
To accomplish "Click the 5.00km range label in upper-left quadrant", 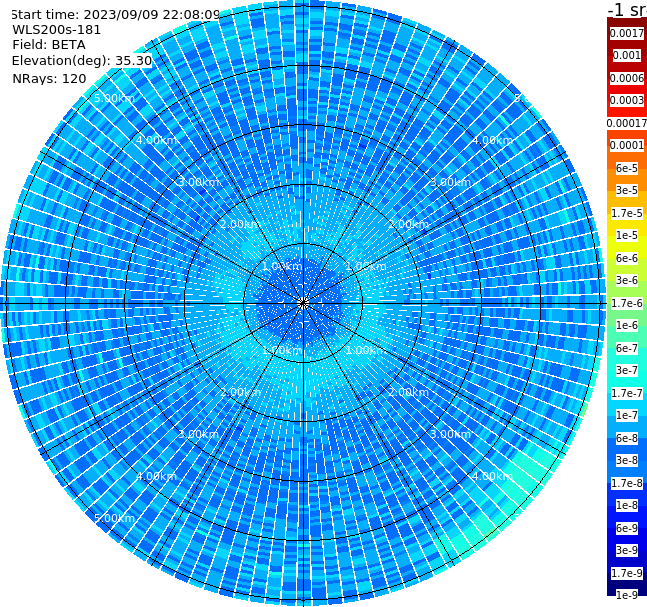I will coord(114,98).
